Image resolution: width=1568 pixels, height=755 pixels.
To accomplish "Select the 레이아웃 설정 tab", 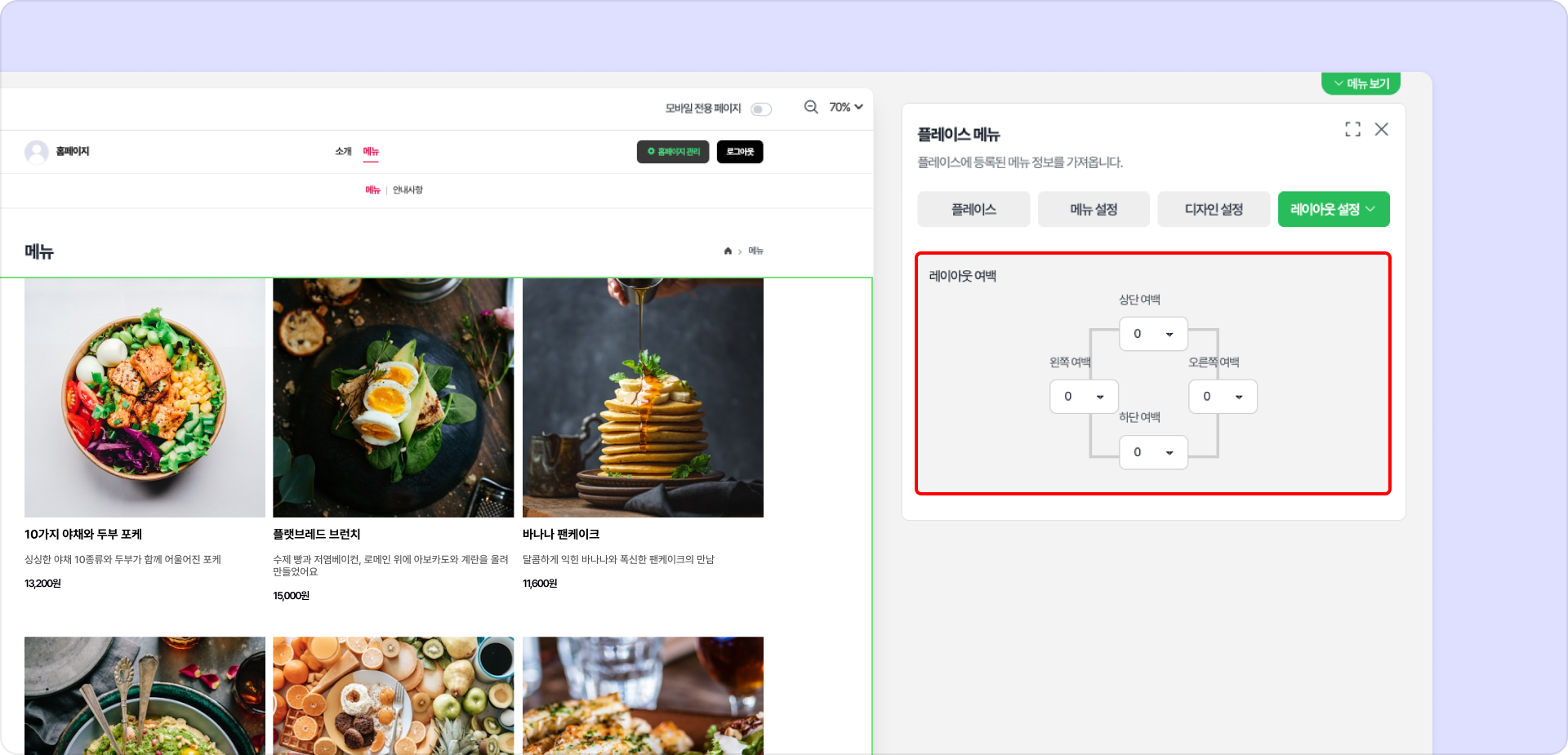I will point(1334,210).
